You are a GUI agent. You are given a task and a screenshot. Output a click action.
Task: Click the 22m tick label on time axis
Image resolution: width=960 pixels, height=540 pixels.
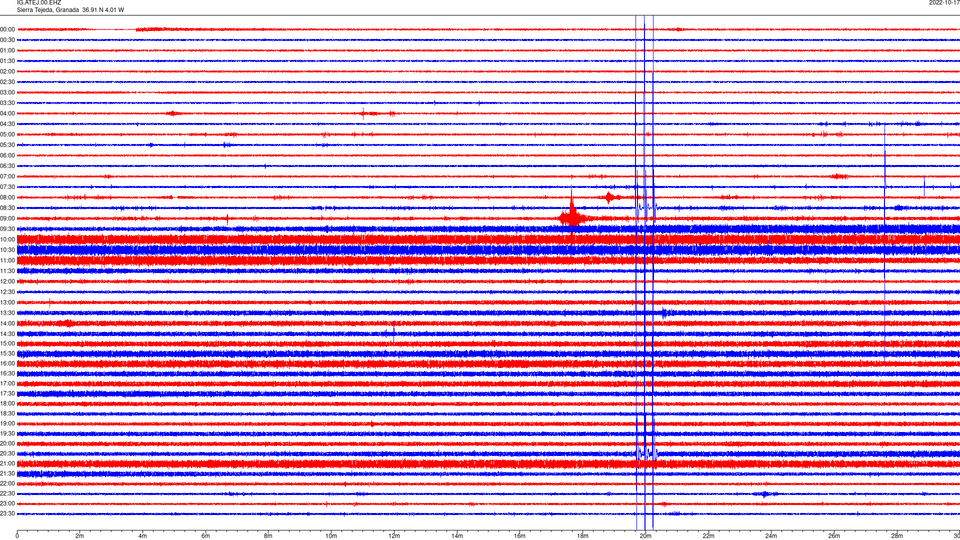[708, 536]
